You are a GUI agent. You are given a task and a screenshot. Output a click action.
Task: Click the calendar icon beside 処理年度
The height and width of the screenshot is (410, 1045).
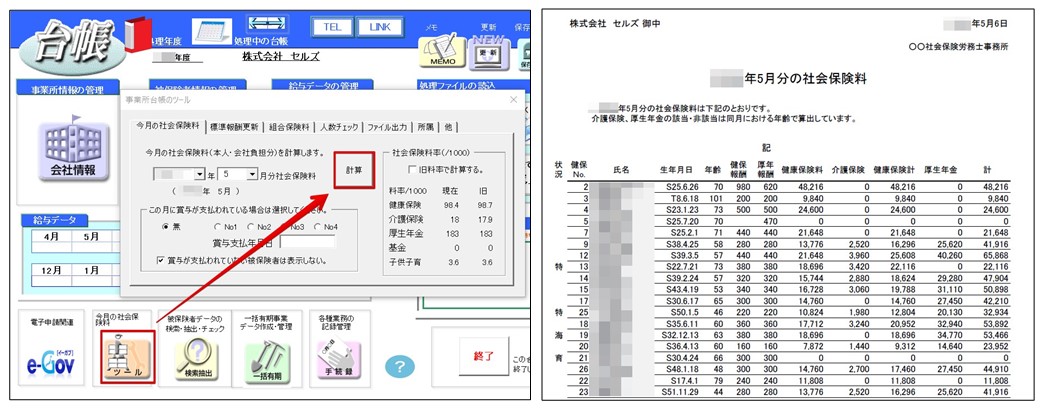pyautogui.click(x=211, y=30)
